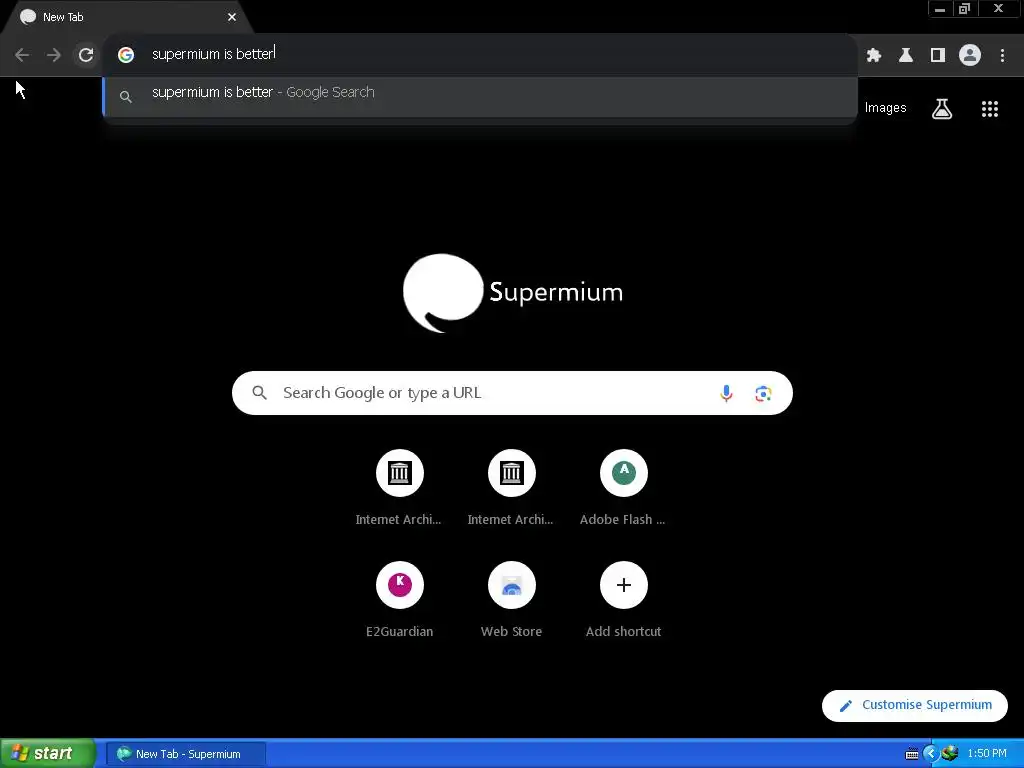Toggle the side panel icon
This screenshot has height=768, width=1024.
(x=938, y=55)
